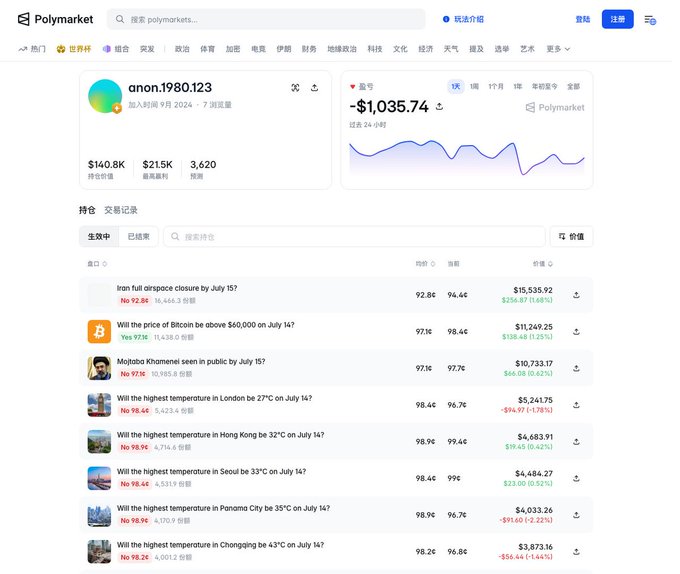
Task: Click the $140.8K 持仓价值 stat
Action: tap(106, 169)
